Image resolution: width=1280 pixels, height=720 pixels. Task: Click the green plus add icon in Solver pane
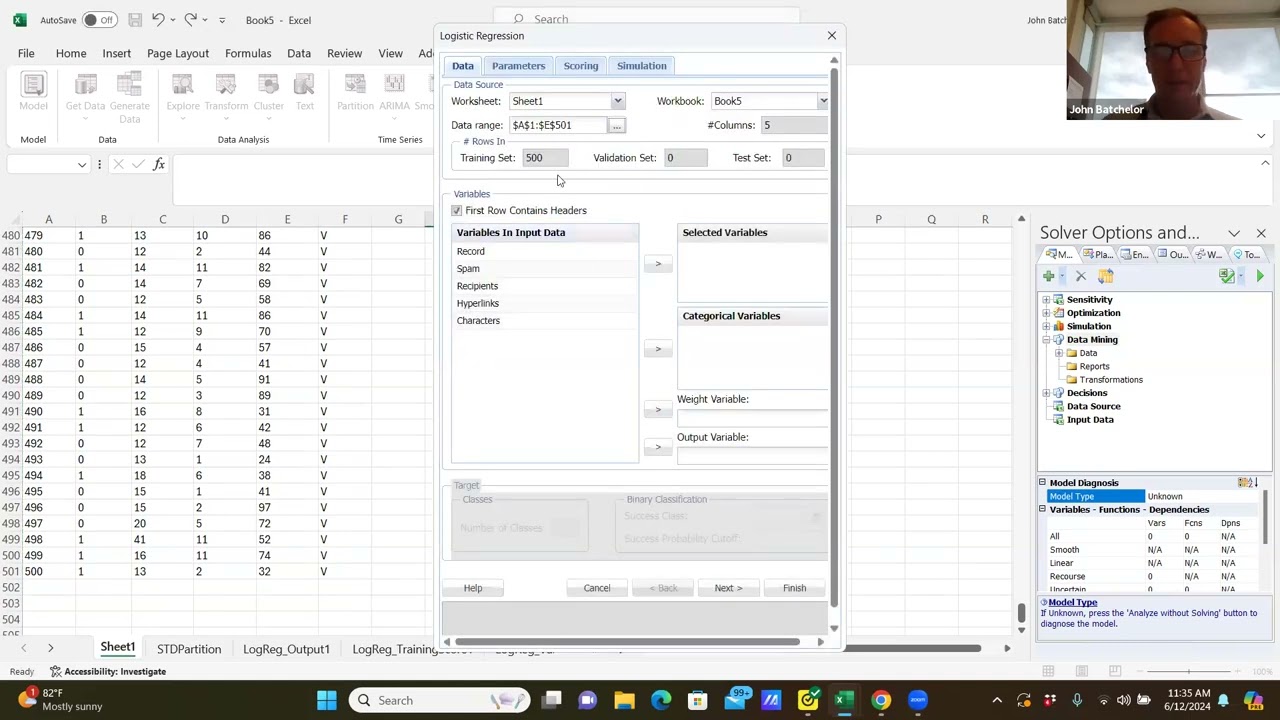coord(1048,276)
